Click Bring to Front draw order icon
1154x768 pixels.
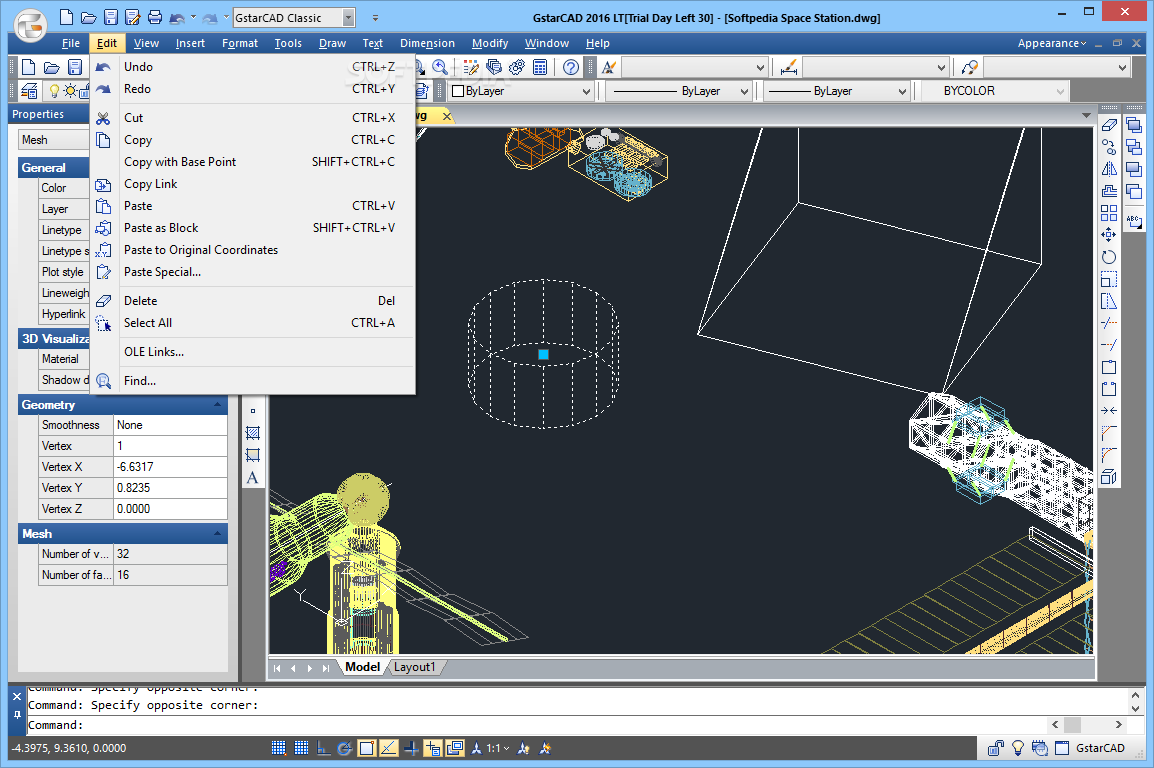[1134, 125]
